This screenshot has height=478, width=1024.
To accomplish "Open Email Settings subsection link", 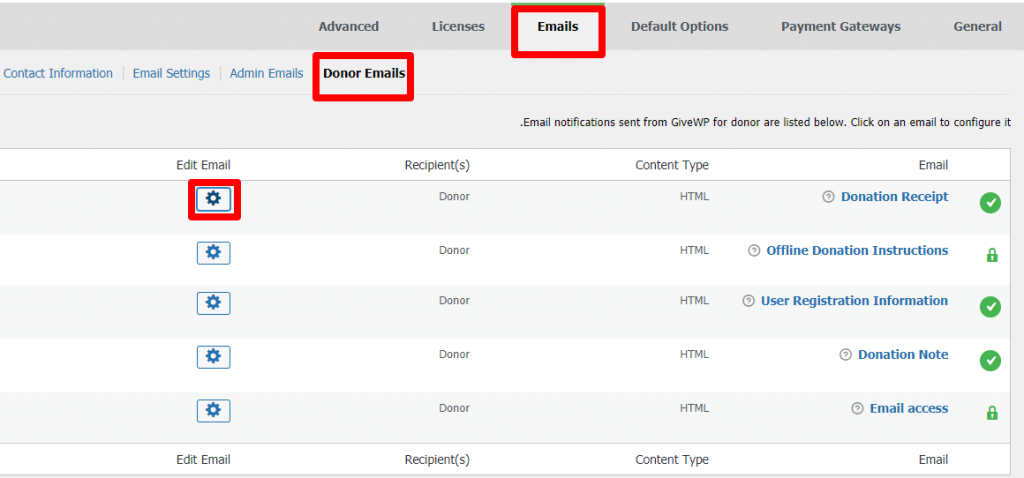I will point(171,73).
